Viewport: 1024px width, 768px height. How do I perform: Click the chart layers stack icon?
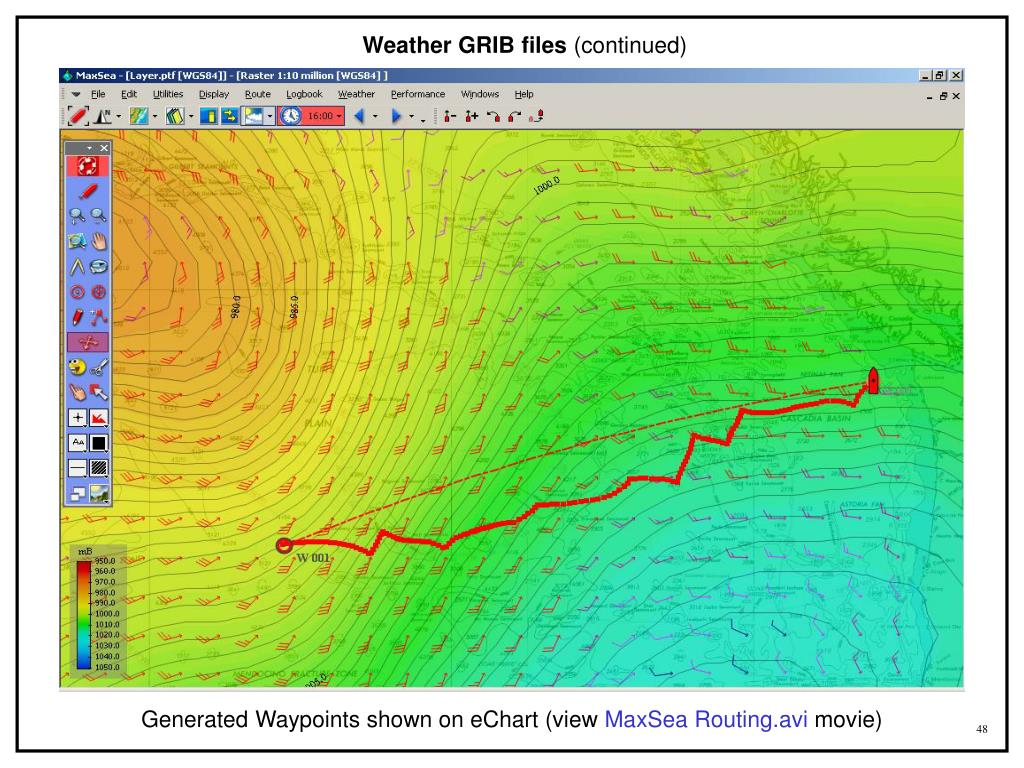(x=174, y=116)
